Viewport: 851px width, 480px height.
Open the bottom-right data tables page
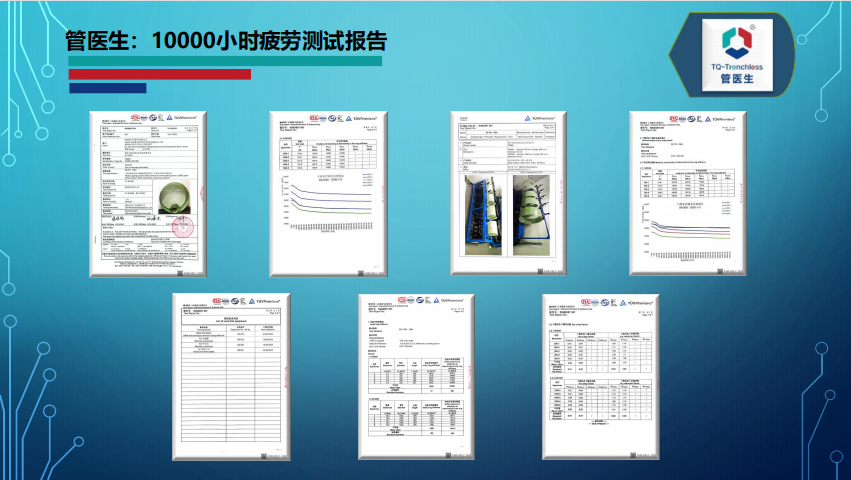click(x=600, y=375)
